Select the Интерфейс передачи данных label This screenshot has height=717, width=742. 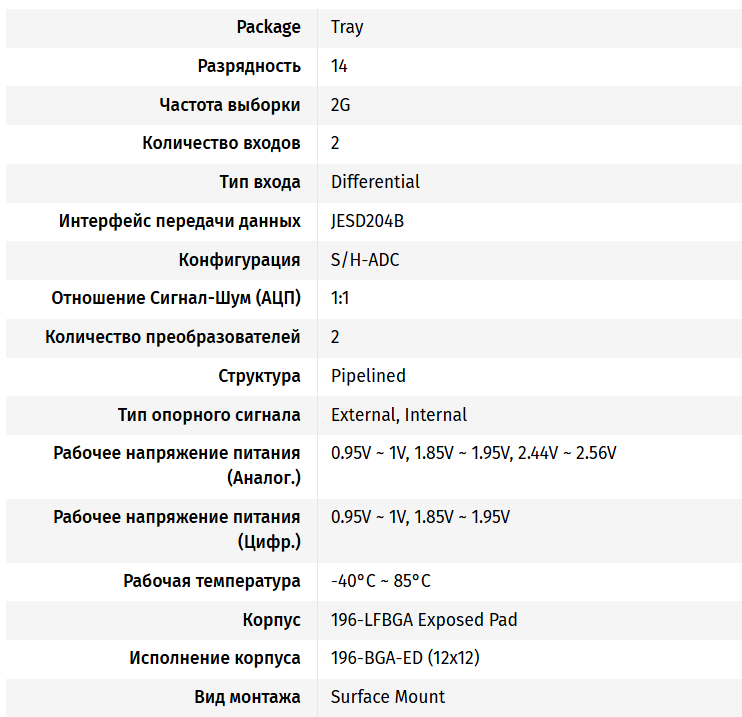(x=179, y=221)
